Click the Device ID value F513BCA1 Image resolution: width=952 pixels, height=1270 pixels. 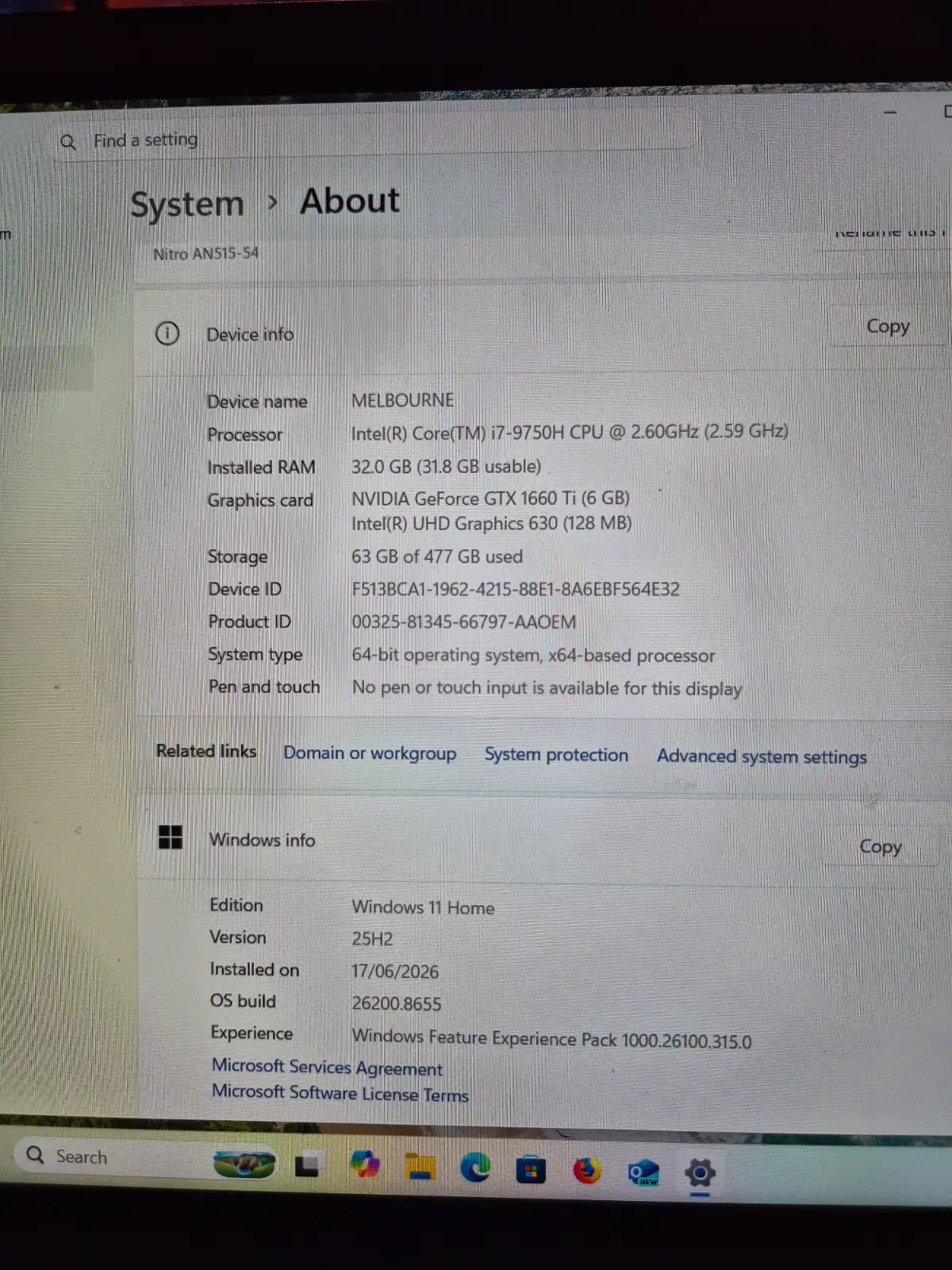point(516,589)
